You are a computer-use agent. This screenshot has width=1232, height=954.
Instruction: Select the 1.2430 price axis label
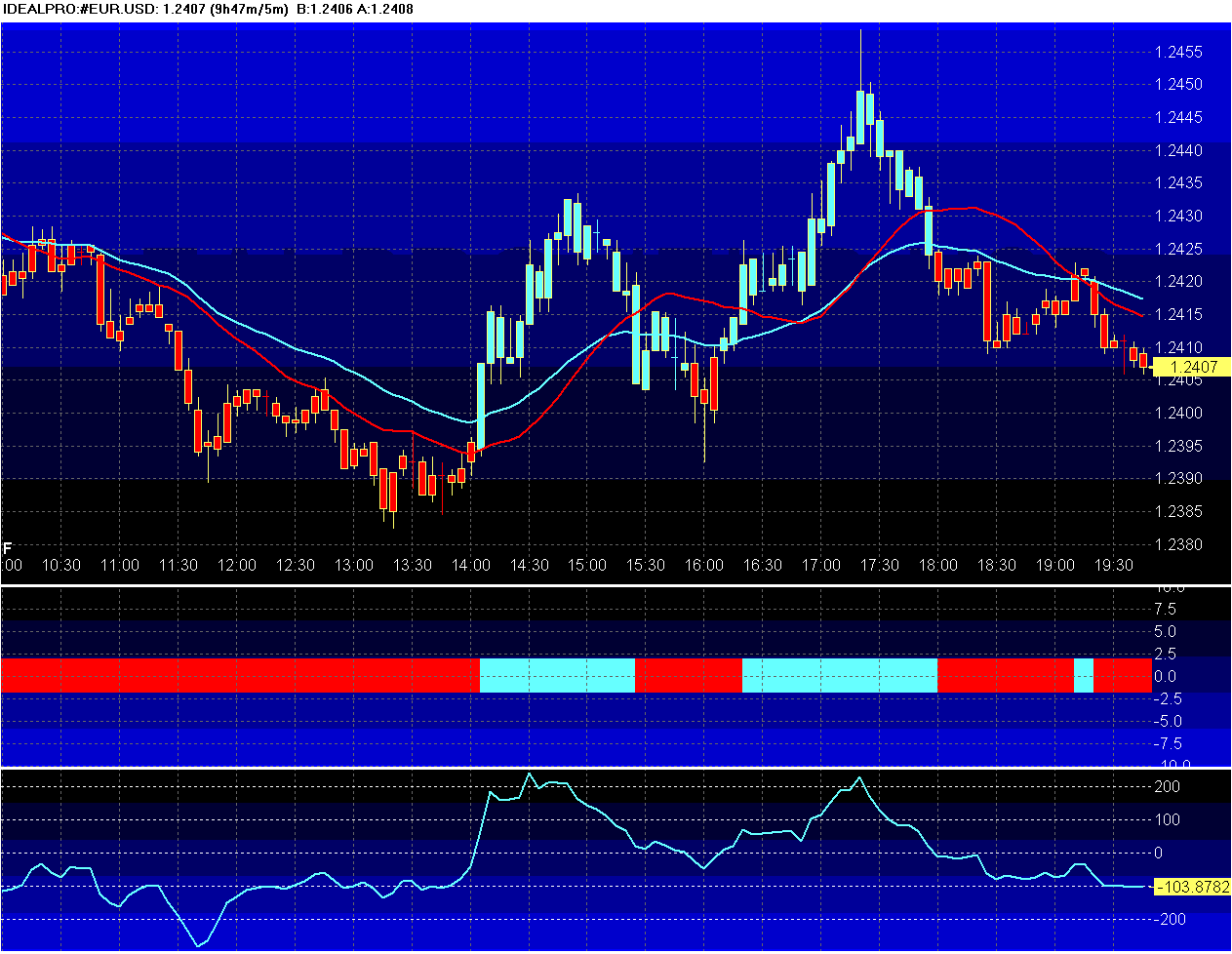pos(1178,217)
